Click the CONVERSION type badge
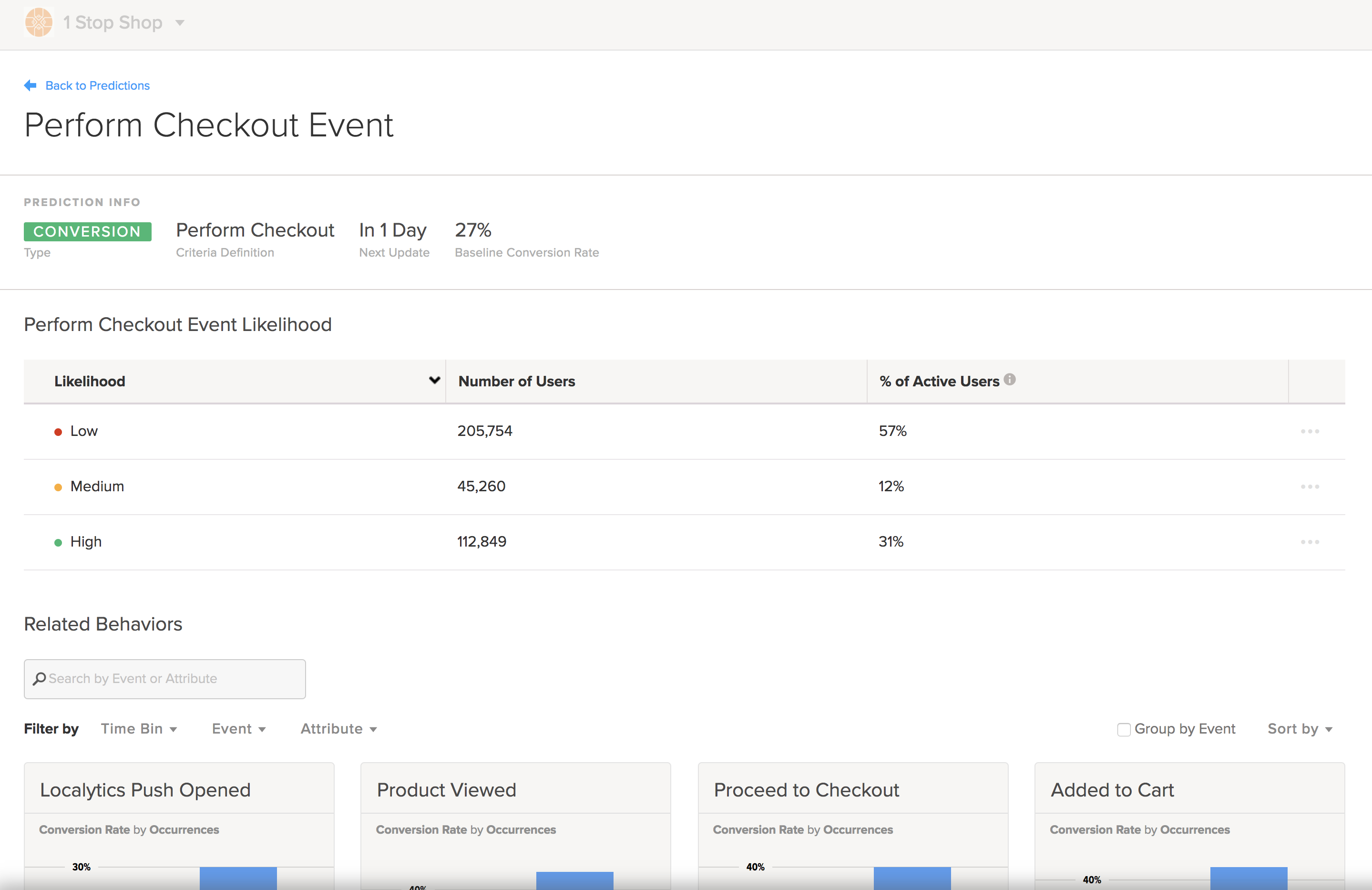The width and height of the screenshot is (1372, 890). click(88, 231)
